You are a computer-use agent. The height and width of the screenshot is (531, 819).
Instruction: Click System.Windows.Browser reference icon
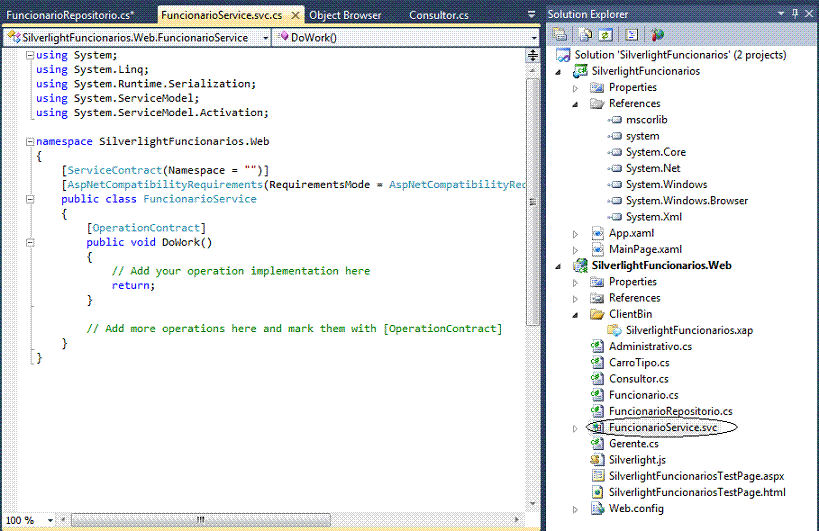[615, 200]
